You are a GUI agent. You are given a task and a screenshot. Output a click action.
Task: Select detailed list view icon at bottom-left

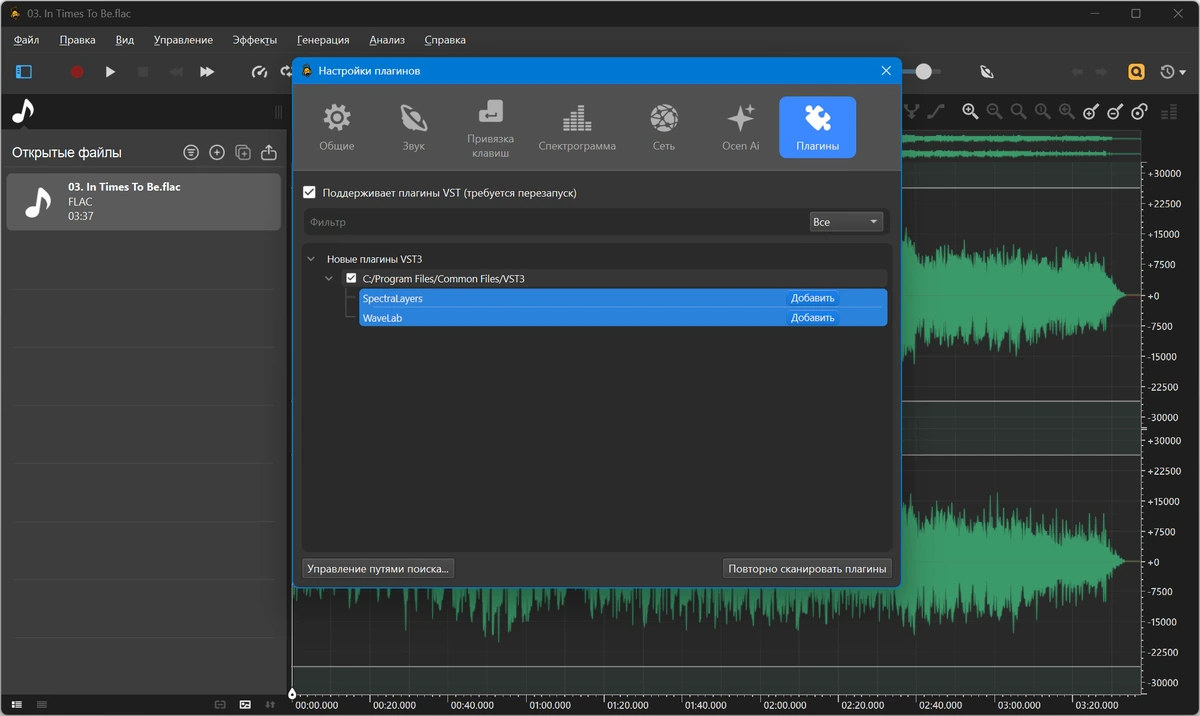click(17, 705)
